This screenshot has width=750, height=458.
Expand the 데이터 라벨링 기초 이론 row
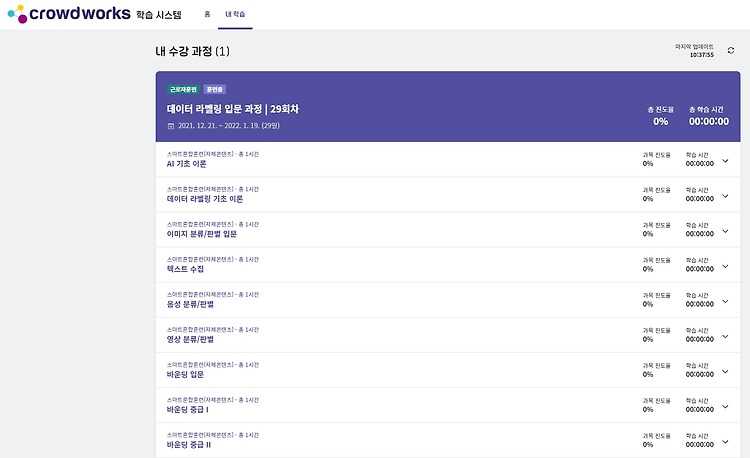(x=725, y=196)
